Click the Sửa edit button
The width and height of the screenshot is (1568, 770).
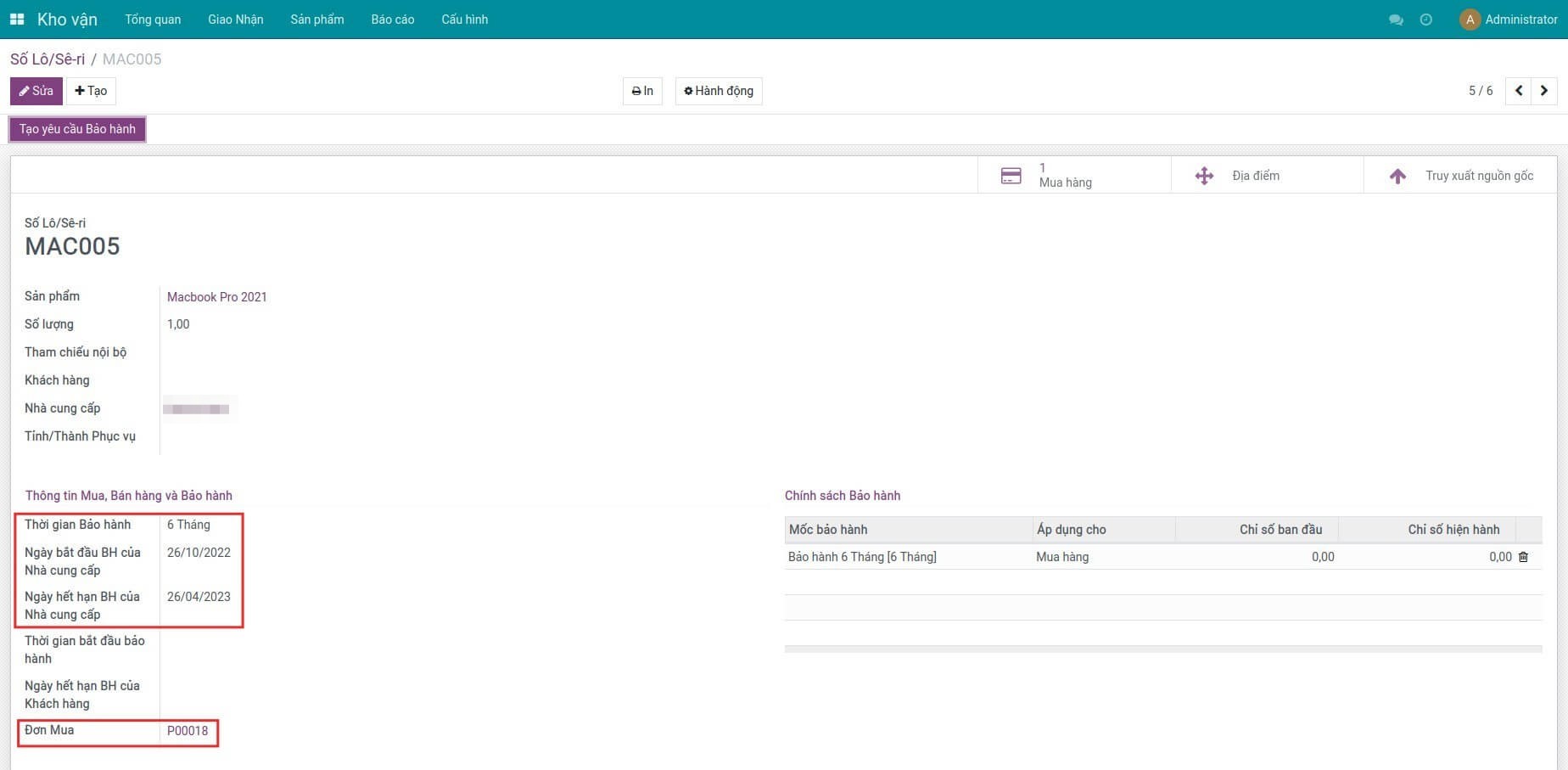[36, 91]
